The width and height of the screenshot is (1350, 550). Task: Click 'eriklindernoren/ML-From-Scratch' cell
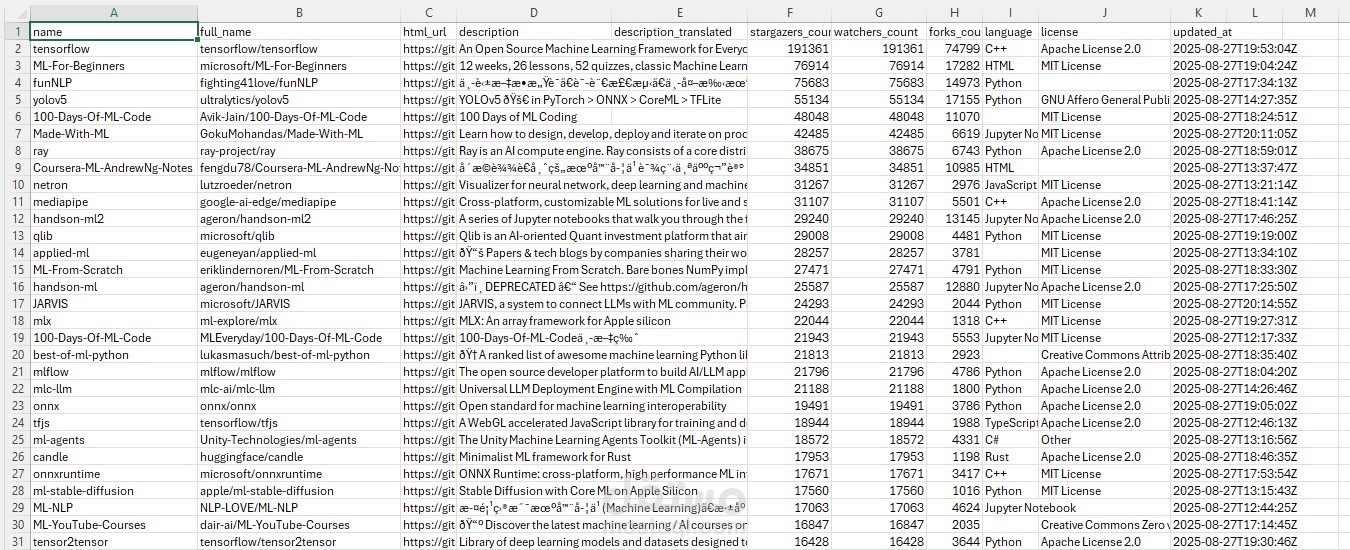pos(299,270)
